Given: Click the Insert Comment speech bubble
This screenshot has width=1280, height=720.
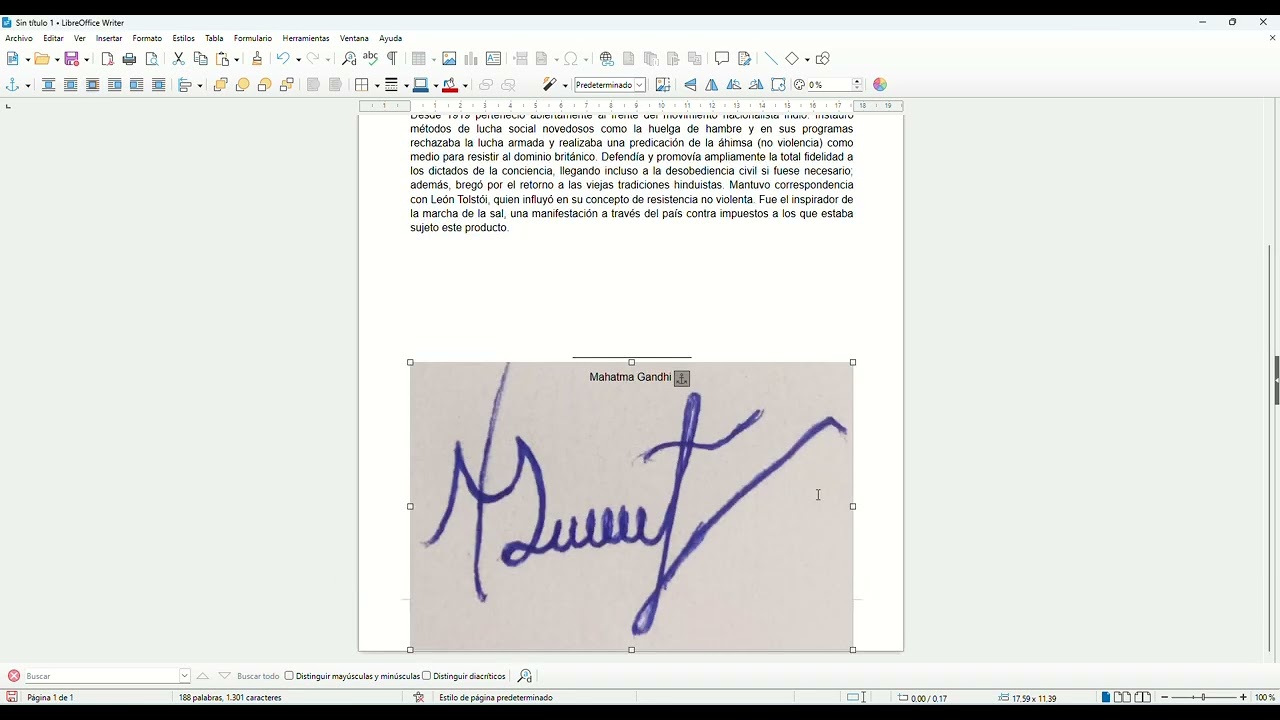Looking at the screenshot, I should click(722, 59).
